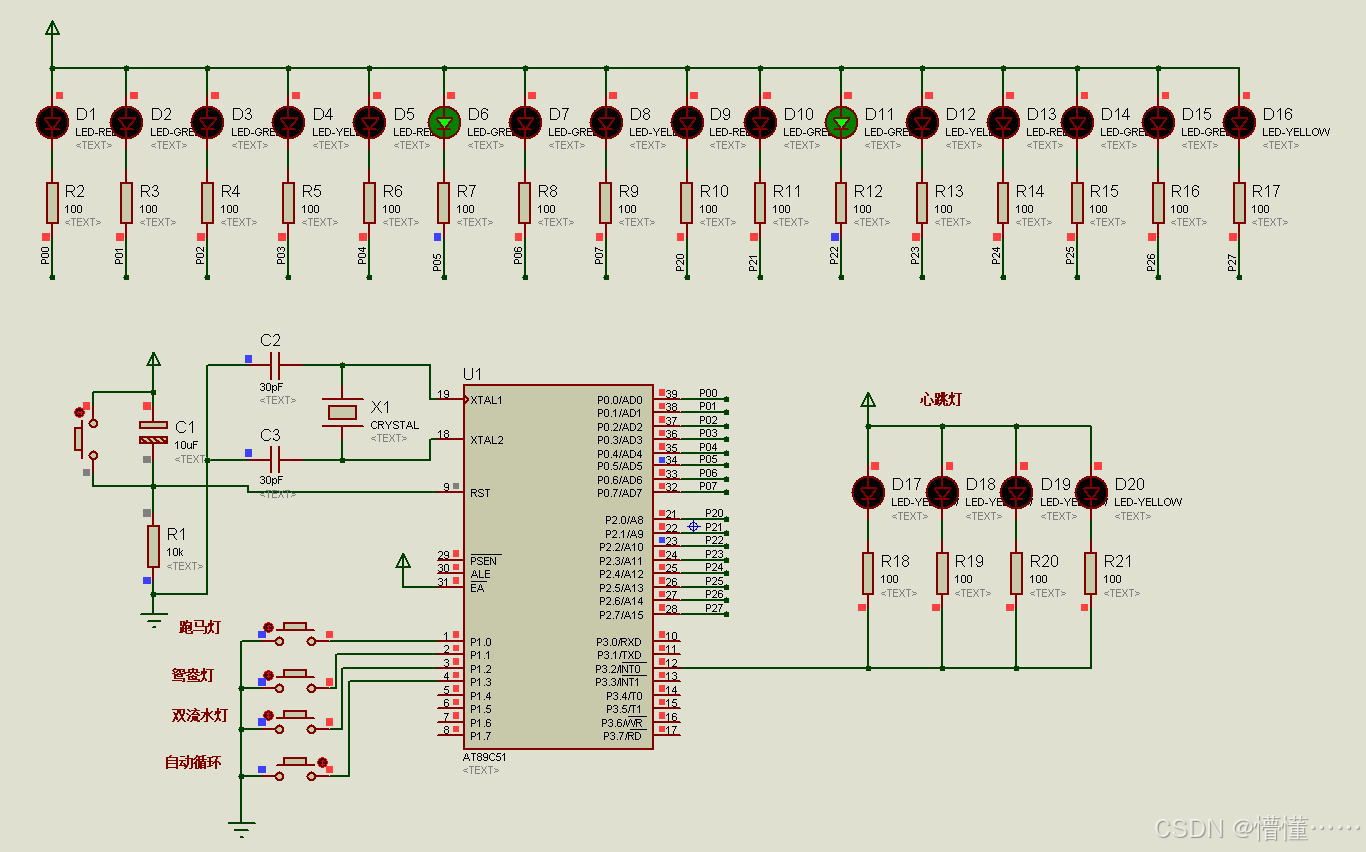This screenshot has width=1366, height=852.
Task: Click the P0.7/AD7 pin label
Action: pos(620,493)
